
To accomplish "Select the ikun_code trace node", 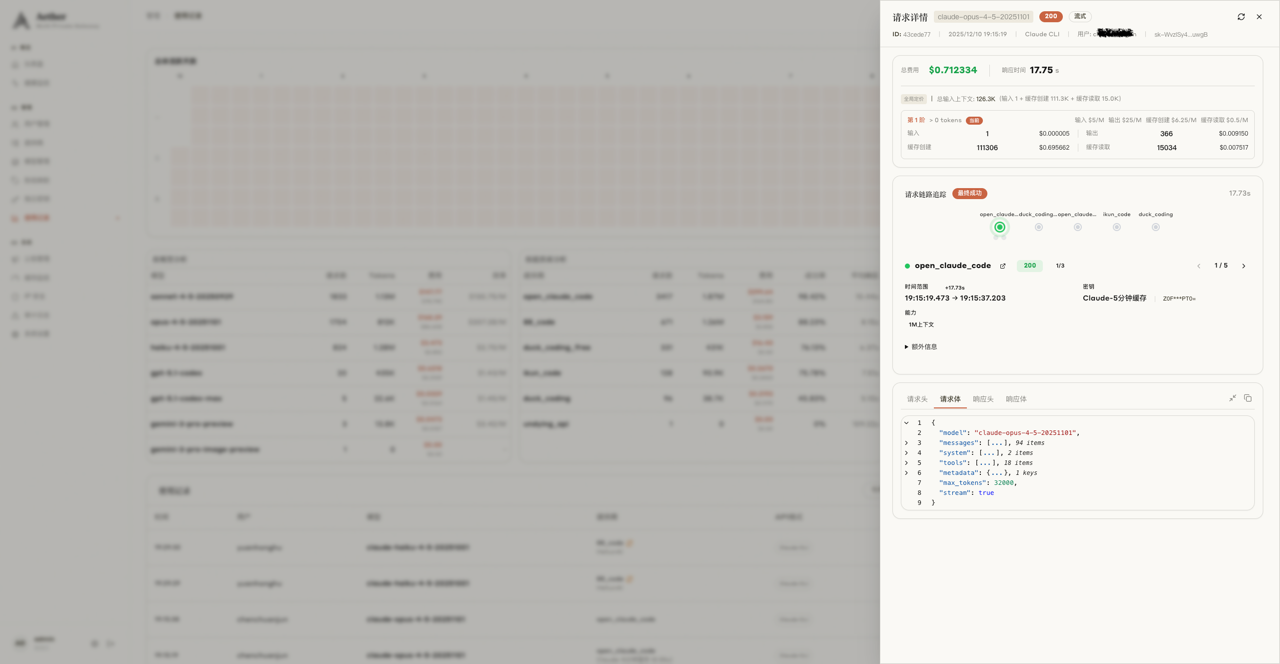I will 1116,227.
